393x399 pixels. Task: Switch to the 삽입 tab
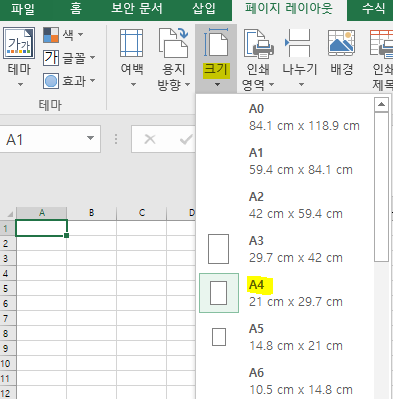pyautogui.click(x=204, y=9)
